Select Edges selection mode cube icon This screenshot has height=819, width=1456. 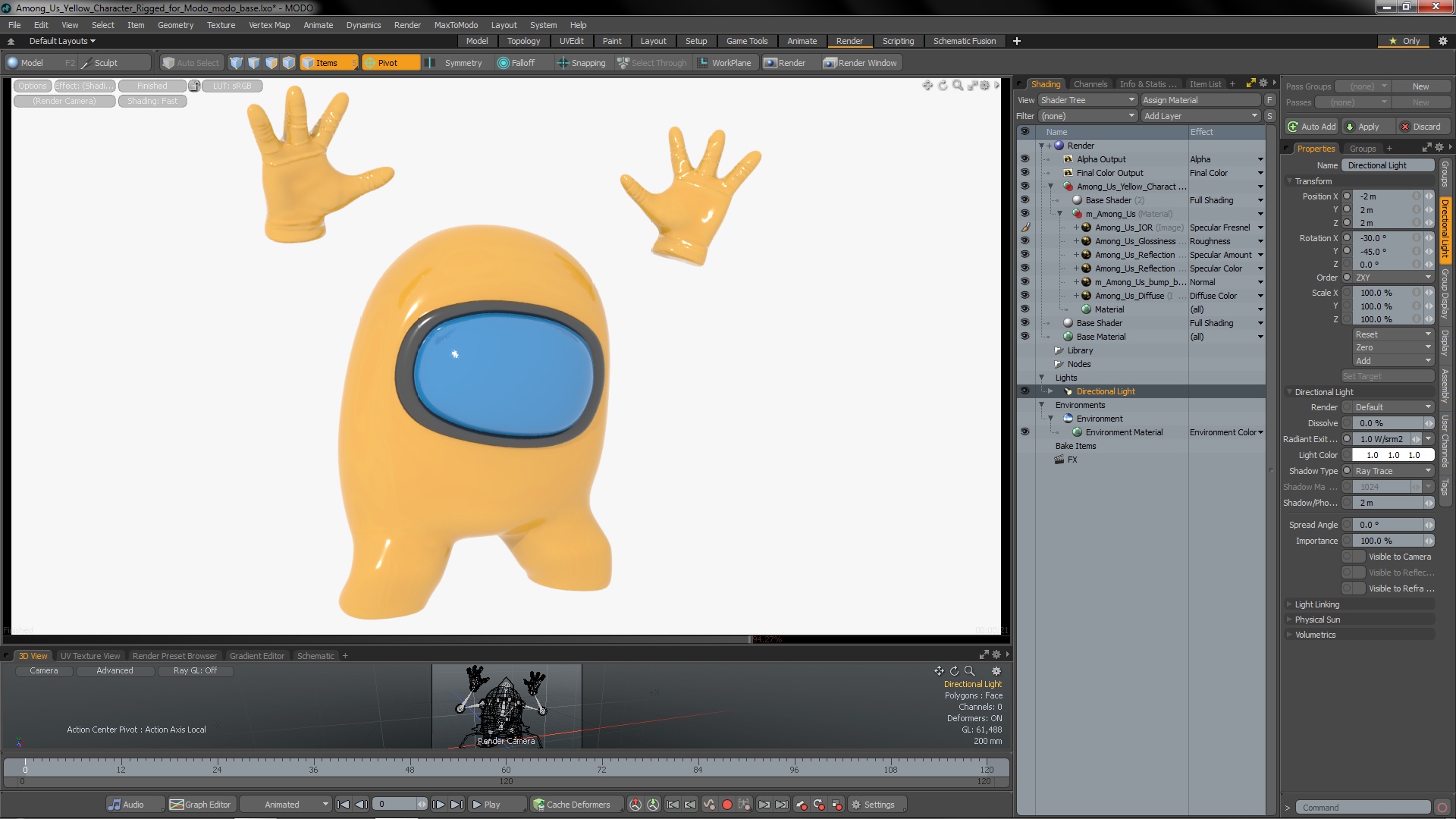pyautogui.click(x=253, y=63)
